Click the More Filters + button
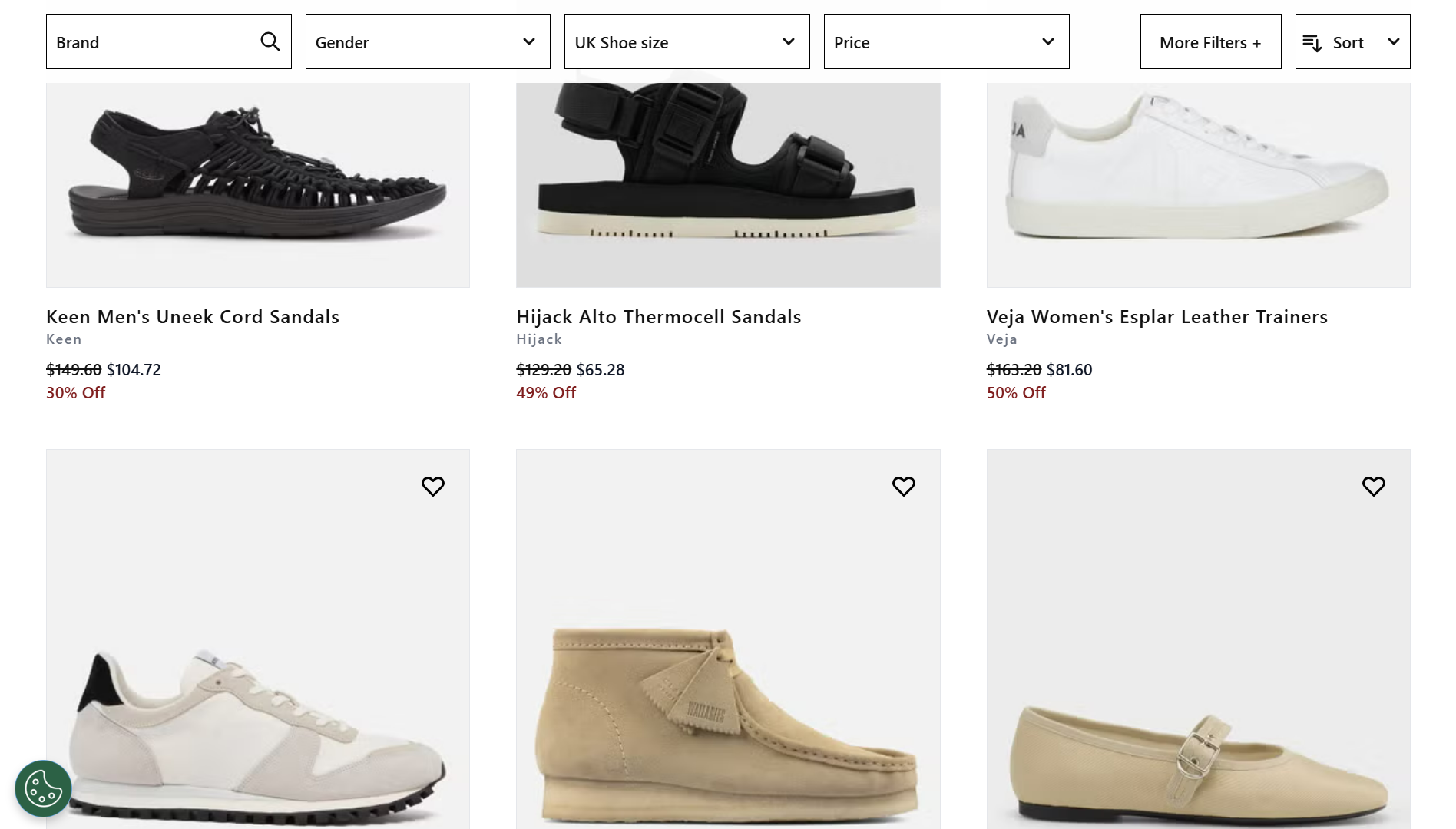1456x829 pixels. [x=1210, y=42]
